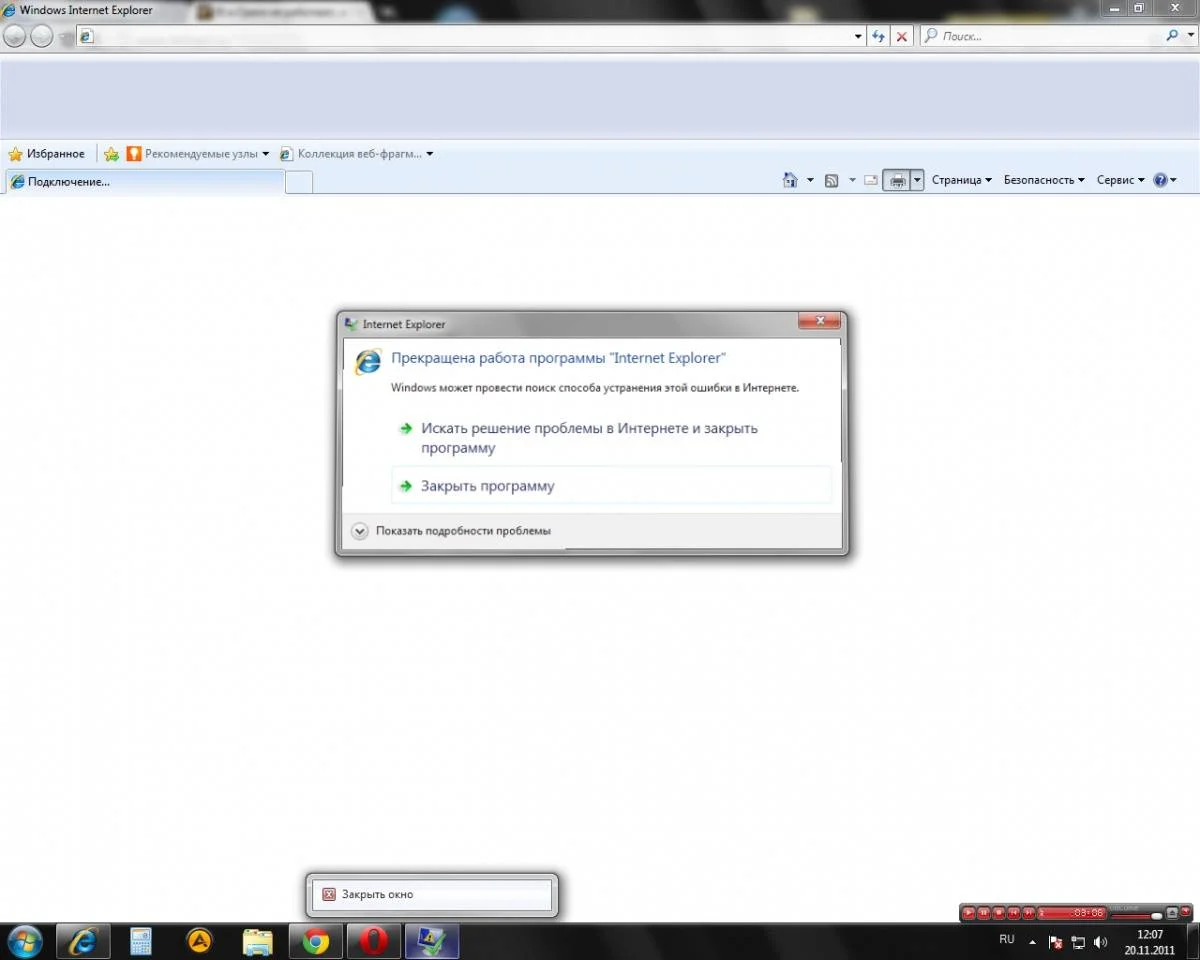
Task: Open the Calculator from the taskbar
Action: pos(141,941)
